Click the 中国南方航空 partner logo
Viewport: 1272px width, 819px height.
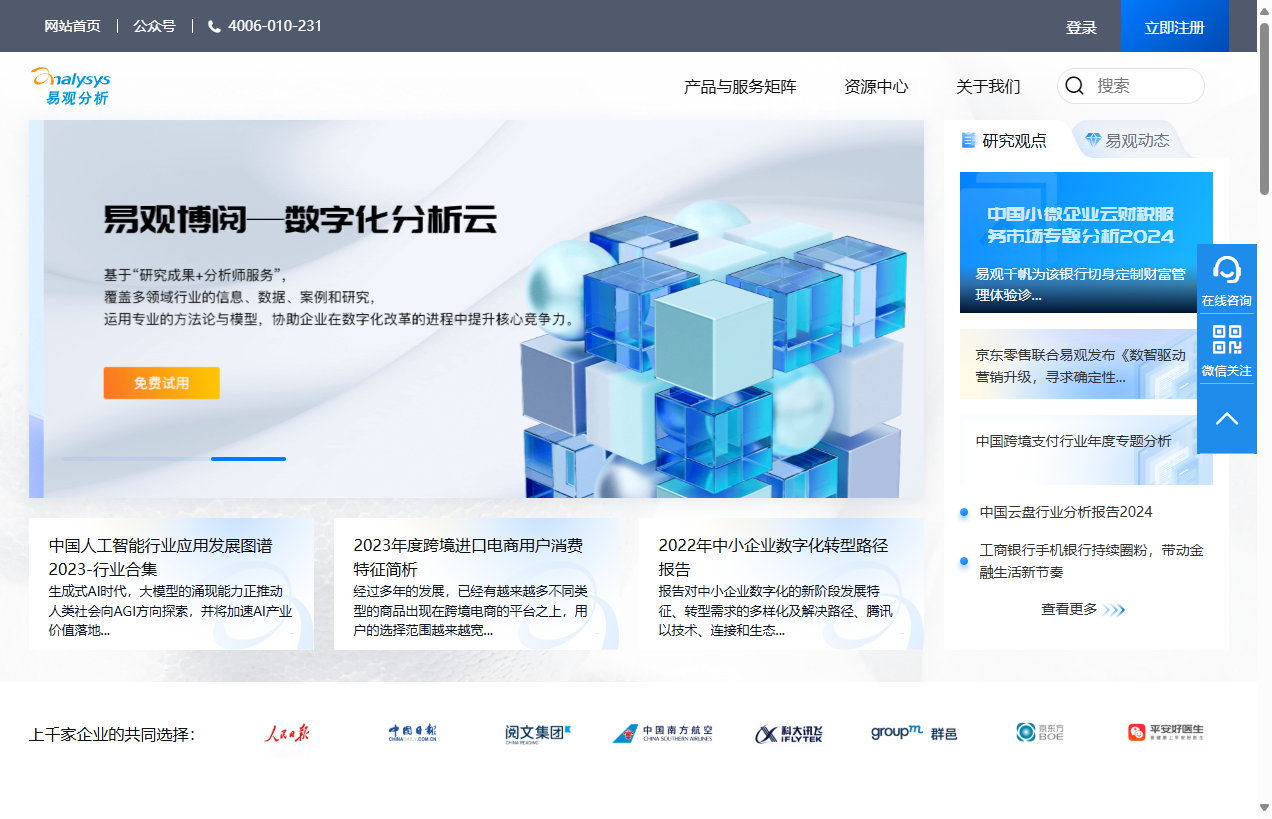coord(662,732)
